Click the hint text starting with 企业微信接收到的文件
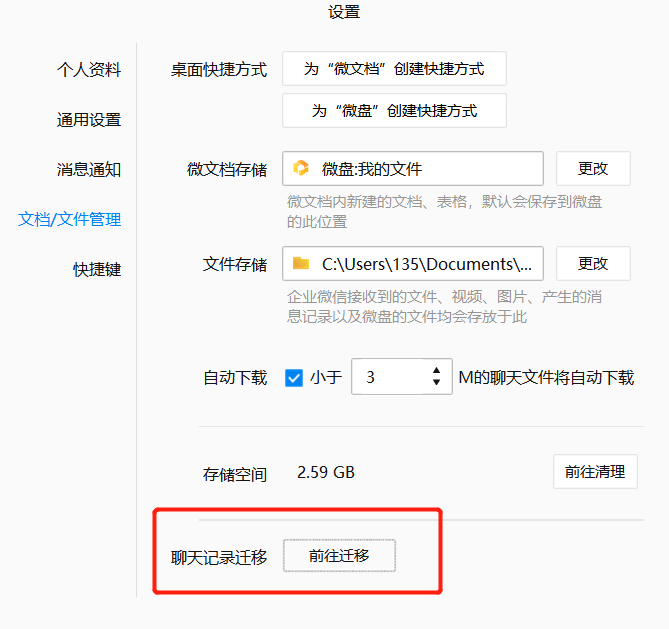 coord(444,306)
